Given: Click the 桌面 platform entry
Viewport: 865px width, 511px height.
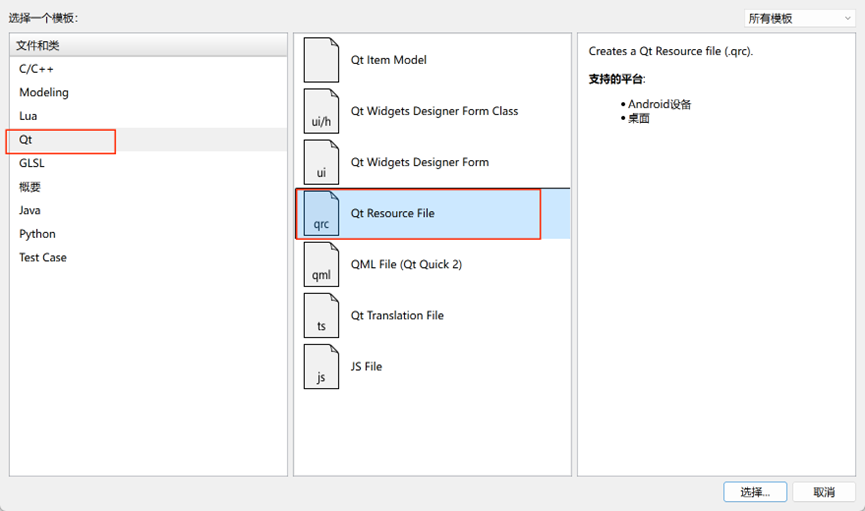Looking at the screenshot, I should click(x=638, y=118).
